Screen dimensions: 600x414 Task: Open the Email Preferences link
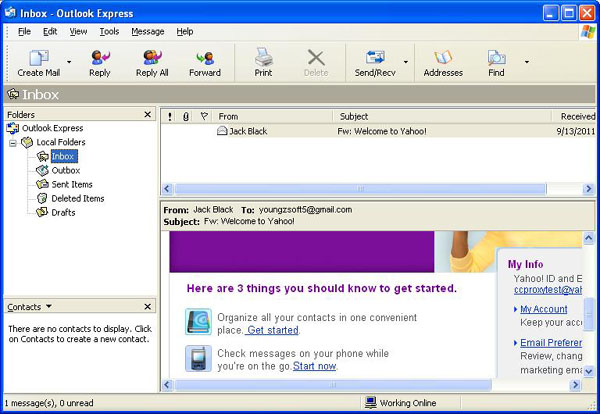pyautogui.click(x=551, y=343)
